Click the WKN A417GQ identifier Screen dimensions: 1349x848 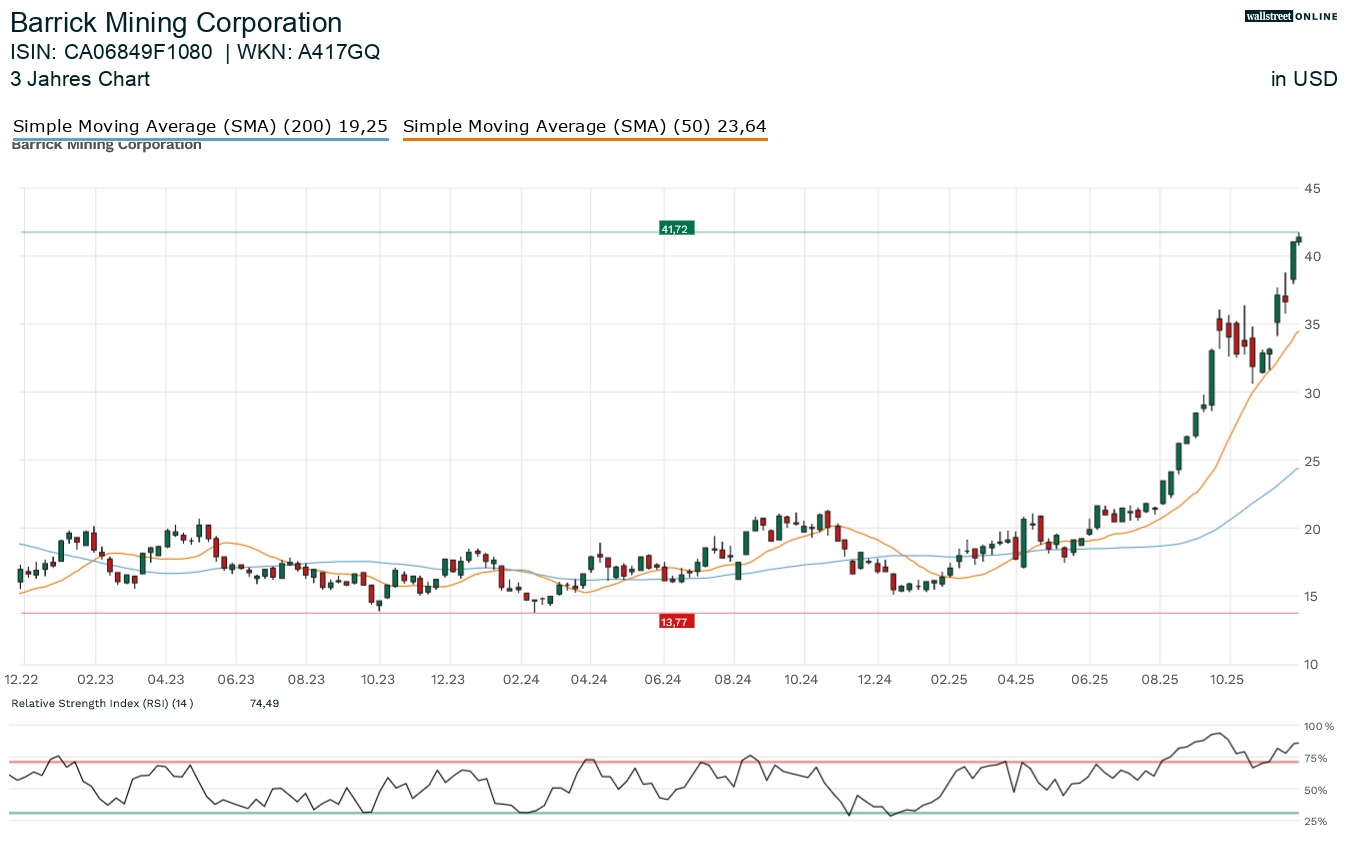coord(310,52)
